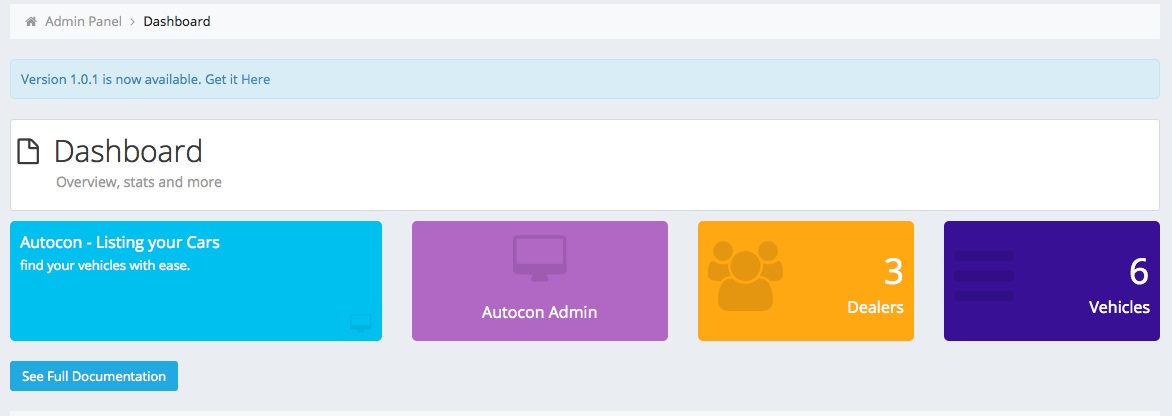Open the Admin Panel breadcrumb link

[x=83, y=22]
